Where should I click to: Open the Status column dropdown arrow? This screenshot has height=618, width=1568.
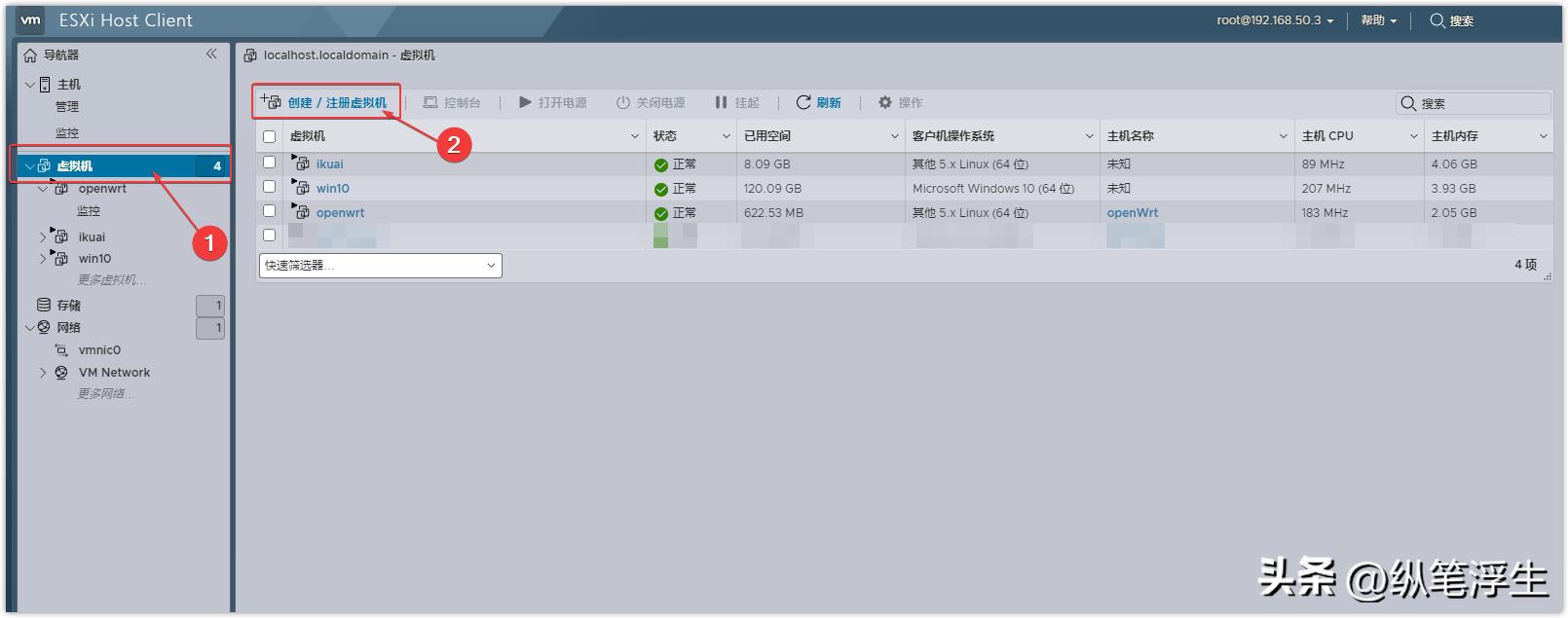(726, 136)
